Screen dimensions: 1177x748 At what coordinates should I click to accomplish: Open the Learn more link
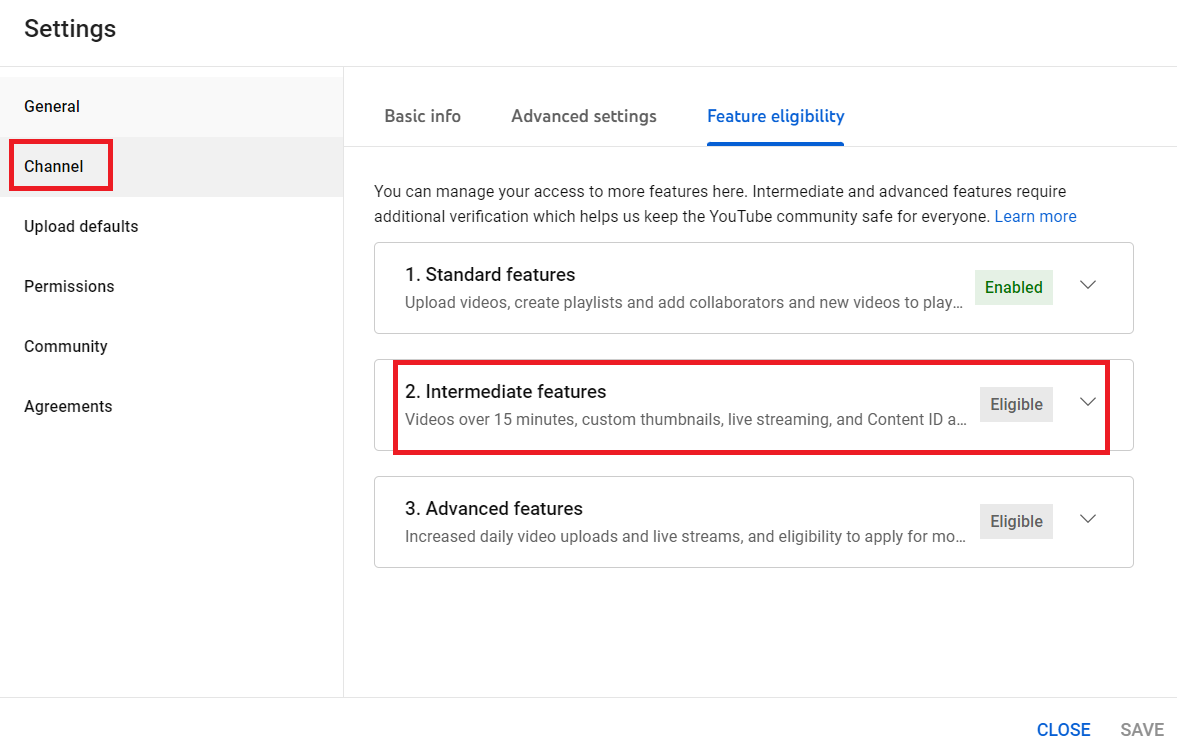pyautogui.click(x=1035, y=216)
